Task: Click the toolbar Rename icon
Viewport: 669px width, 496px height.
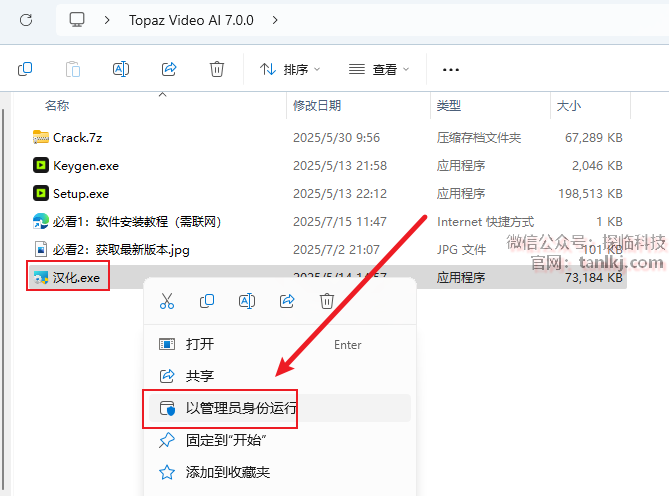Action: click(x=121, y=69)
